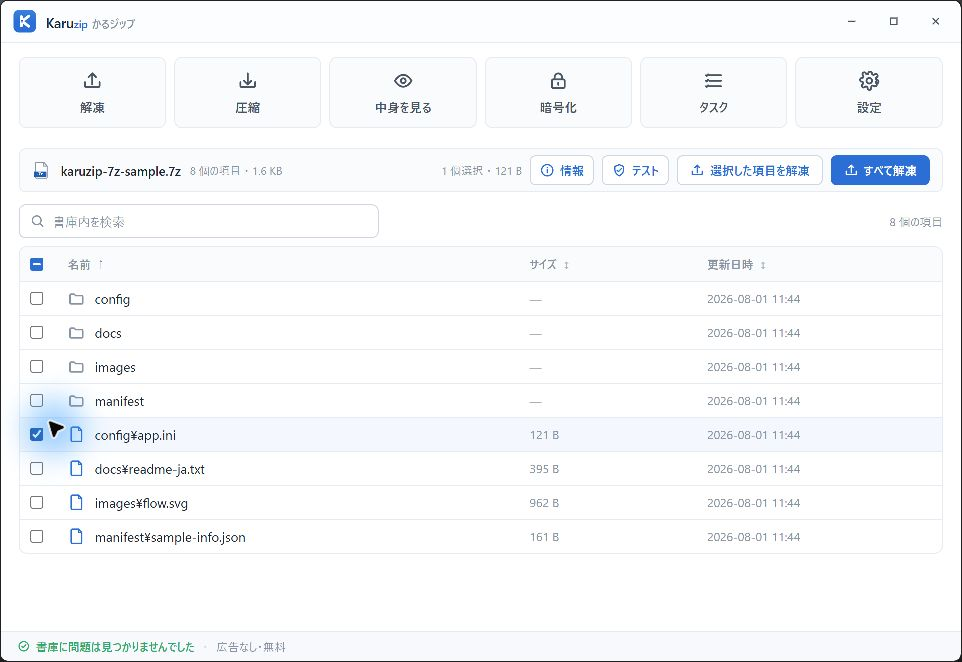Open the 圧縮 (compress) tile
This screenshot has height=662, width=962.
point(247,93)
